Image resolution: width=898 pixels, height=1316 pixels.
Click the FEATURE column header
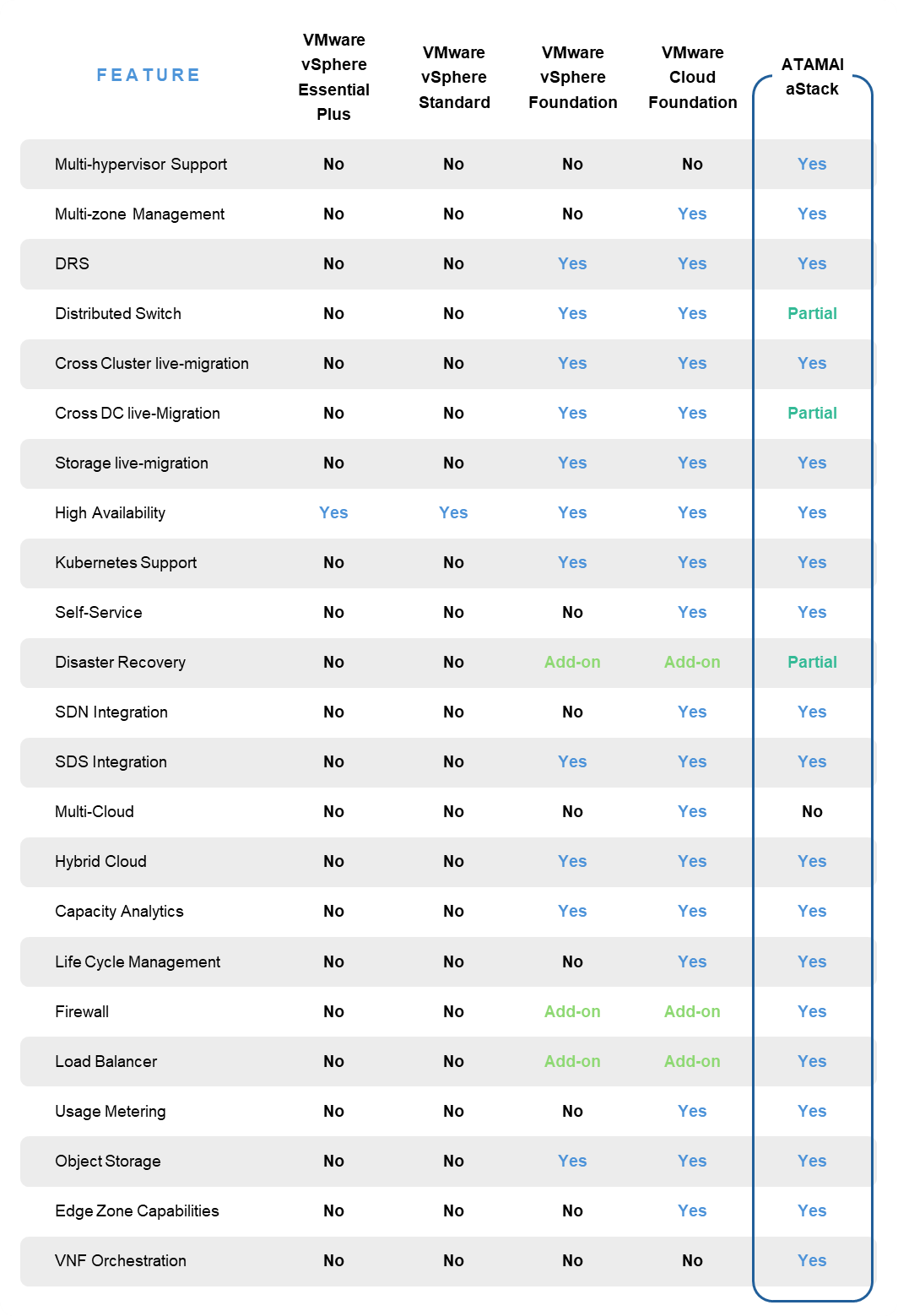148,75
